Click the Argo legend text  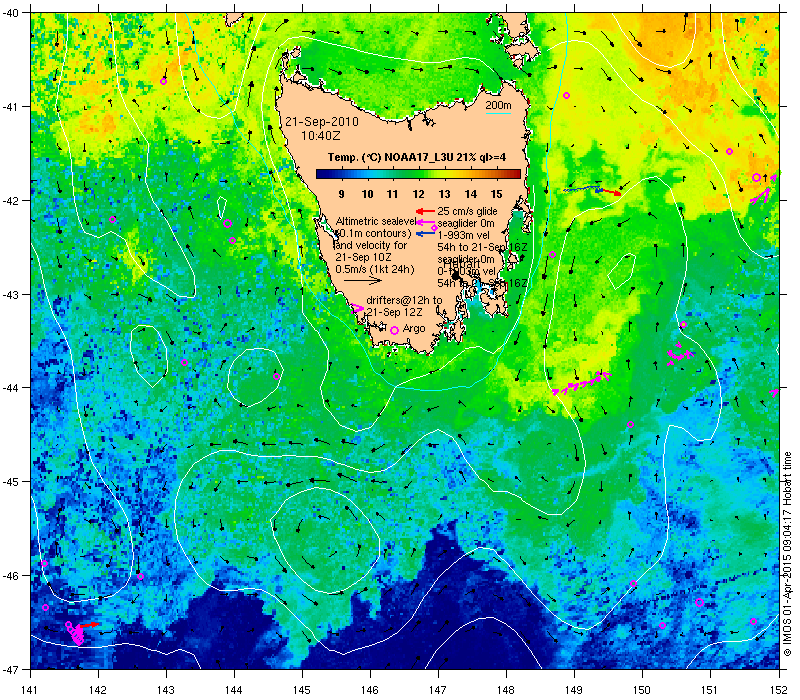click(414, 329)
